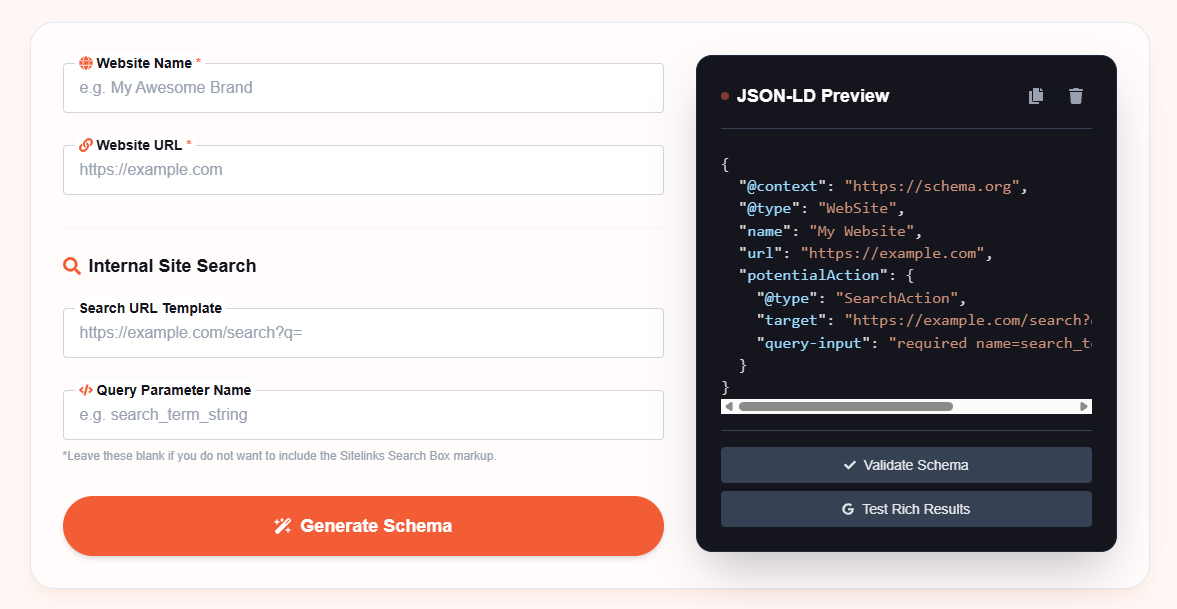Viewport: 1177px width, 609px height.
Task: Click the Query Parameter Name field
Action: (x=363, y=414)
